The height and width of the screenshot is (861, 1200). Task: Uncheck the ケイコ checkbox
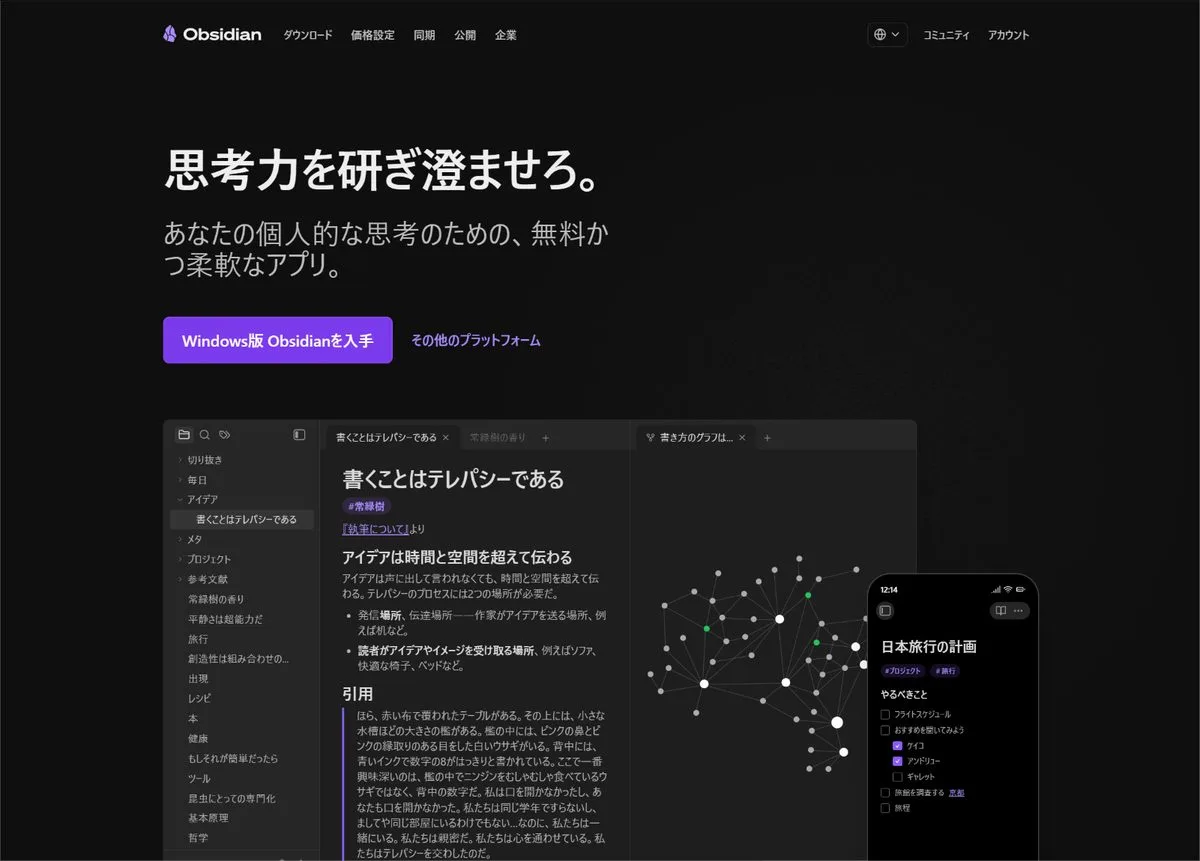click(898, 746)
